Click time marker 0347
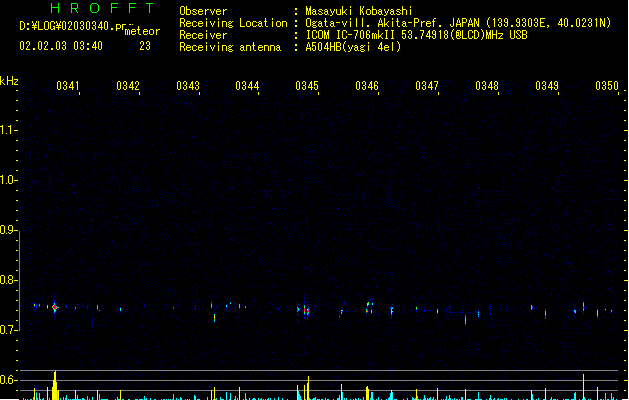 427,86
